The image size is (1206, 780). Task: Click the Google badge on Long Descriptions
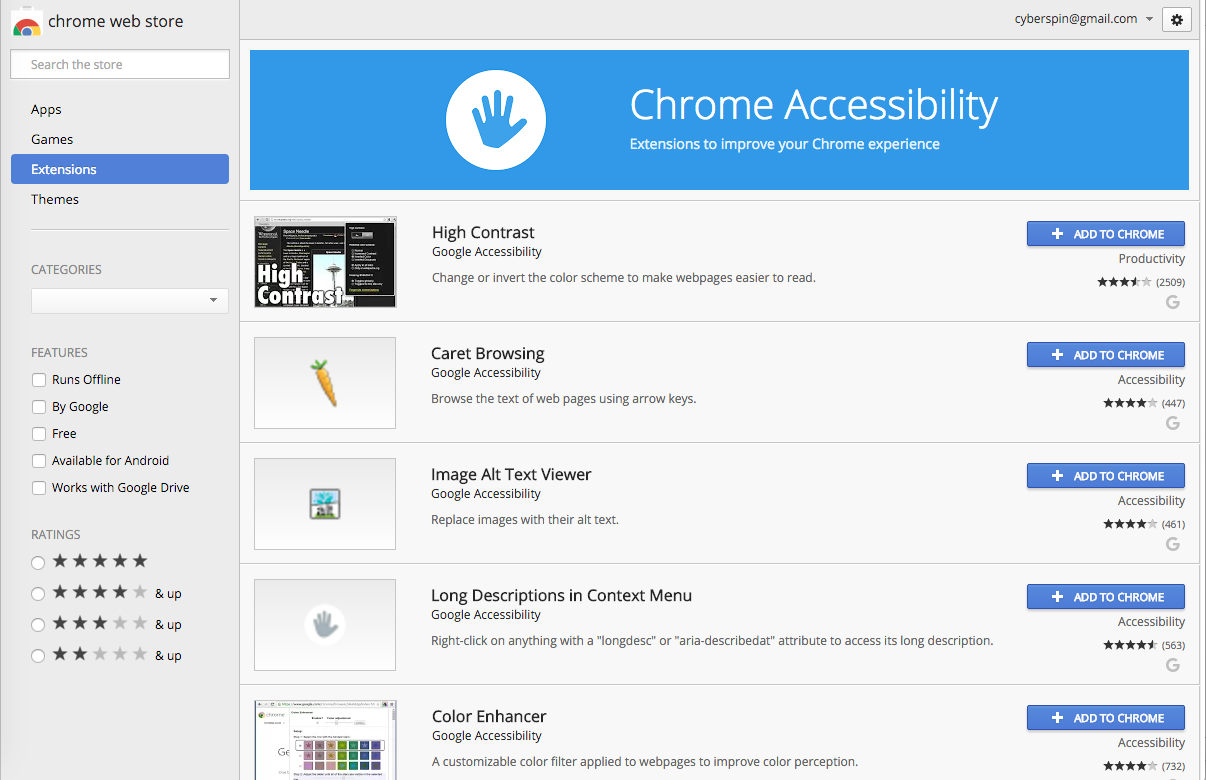pyautogui.click(x=1173, y=665)
